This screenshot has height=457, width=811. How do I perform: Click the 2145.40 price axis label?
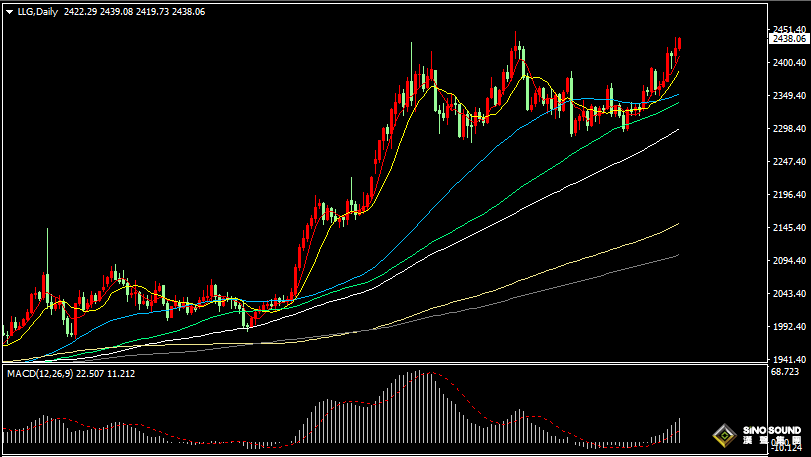(x=787, y=228)
